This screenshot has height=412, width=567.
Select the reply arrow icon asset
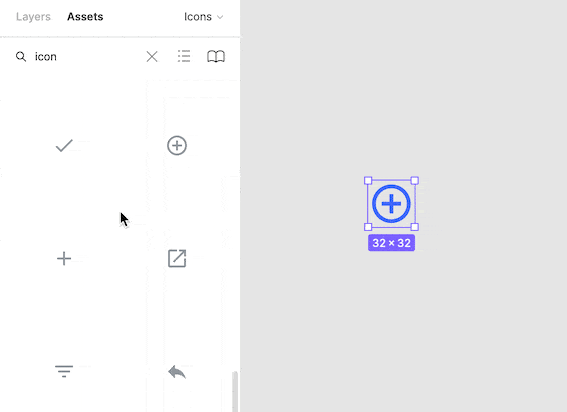pos(177,371)
